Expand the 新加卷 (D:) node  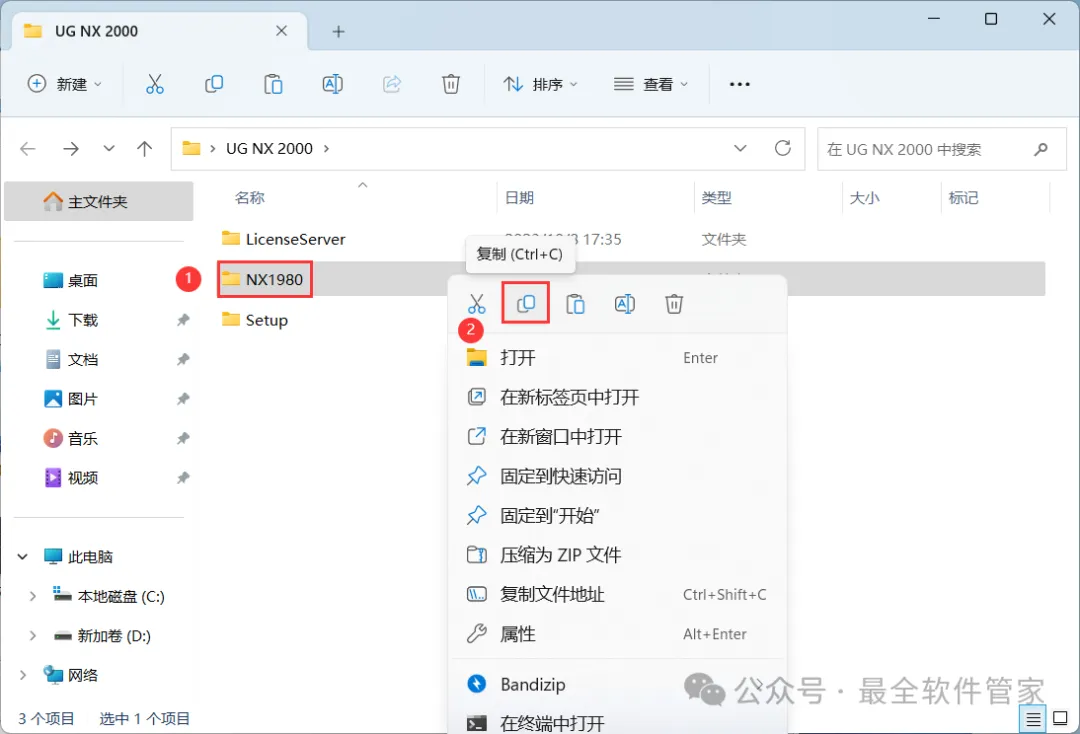[x=32, y=636]
